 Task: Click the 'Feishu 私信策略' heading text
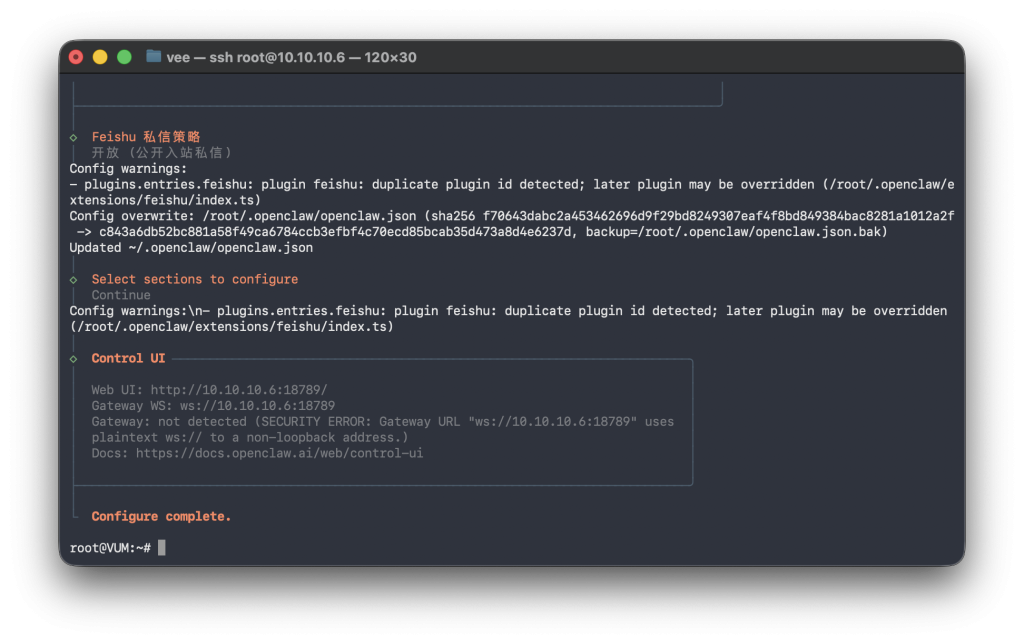pyautogui.click(x=146, y=137)
